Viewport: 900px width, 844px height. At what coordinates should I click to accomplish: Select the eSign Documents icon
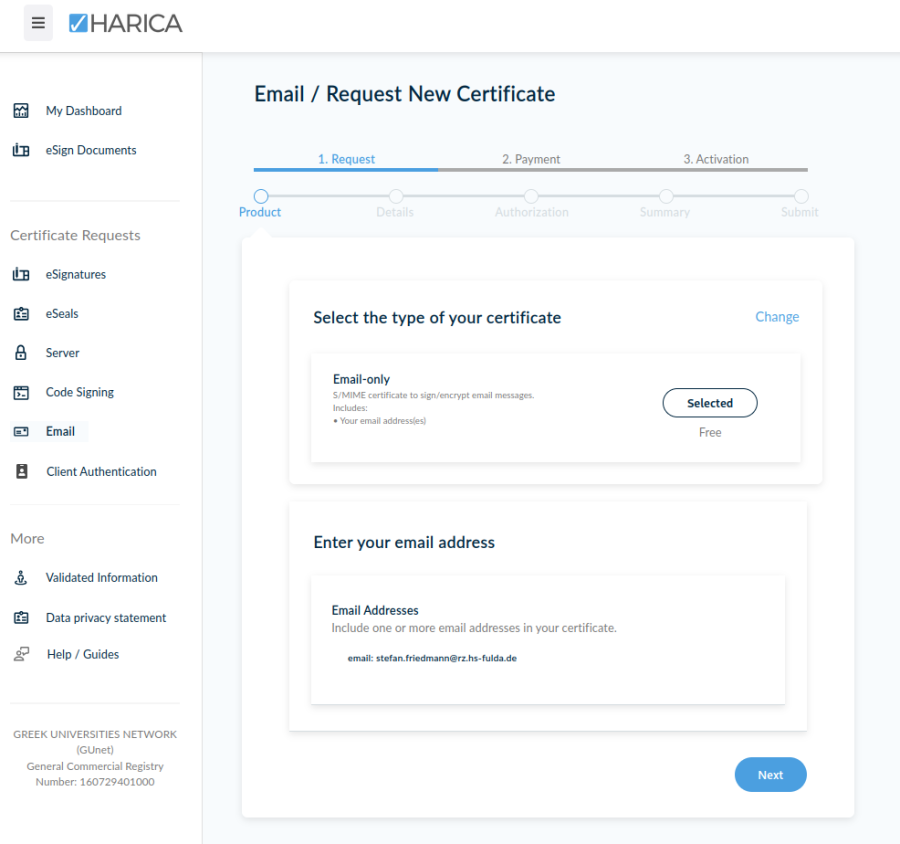coord(19,150)
